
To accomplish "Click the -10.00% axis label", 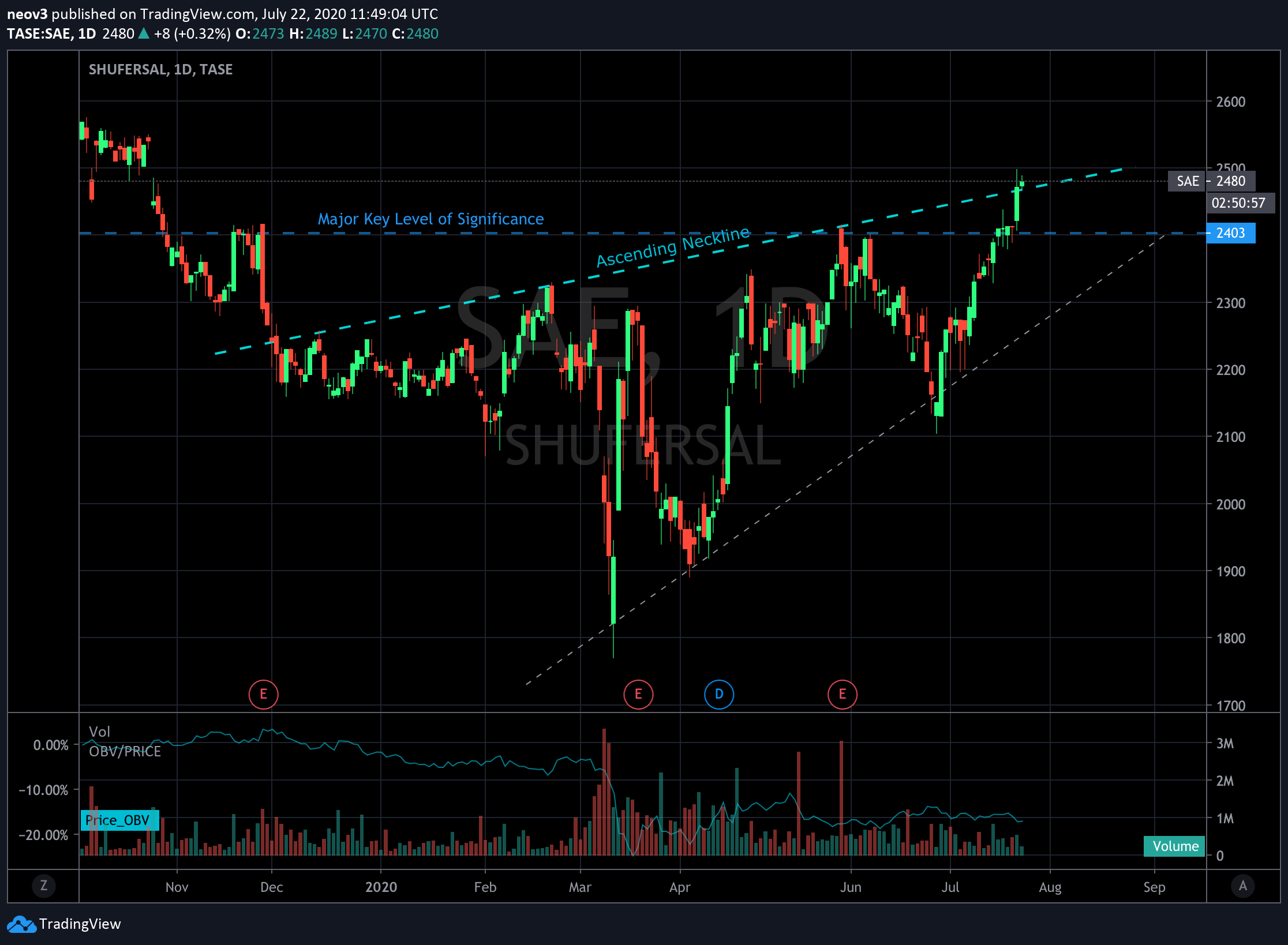I will (x=43, y=790).
